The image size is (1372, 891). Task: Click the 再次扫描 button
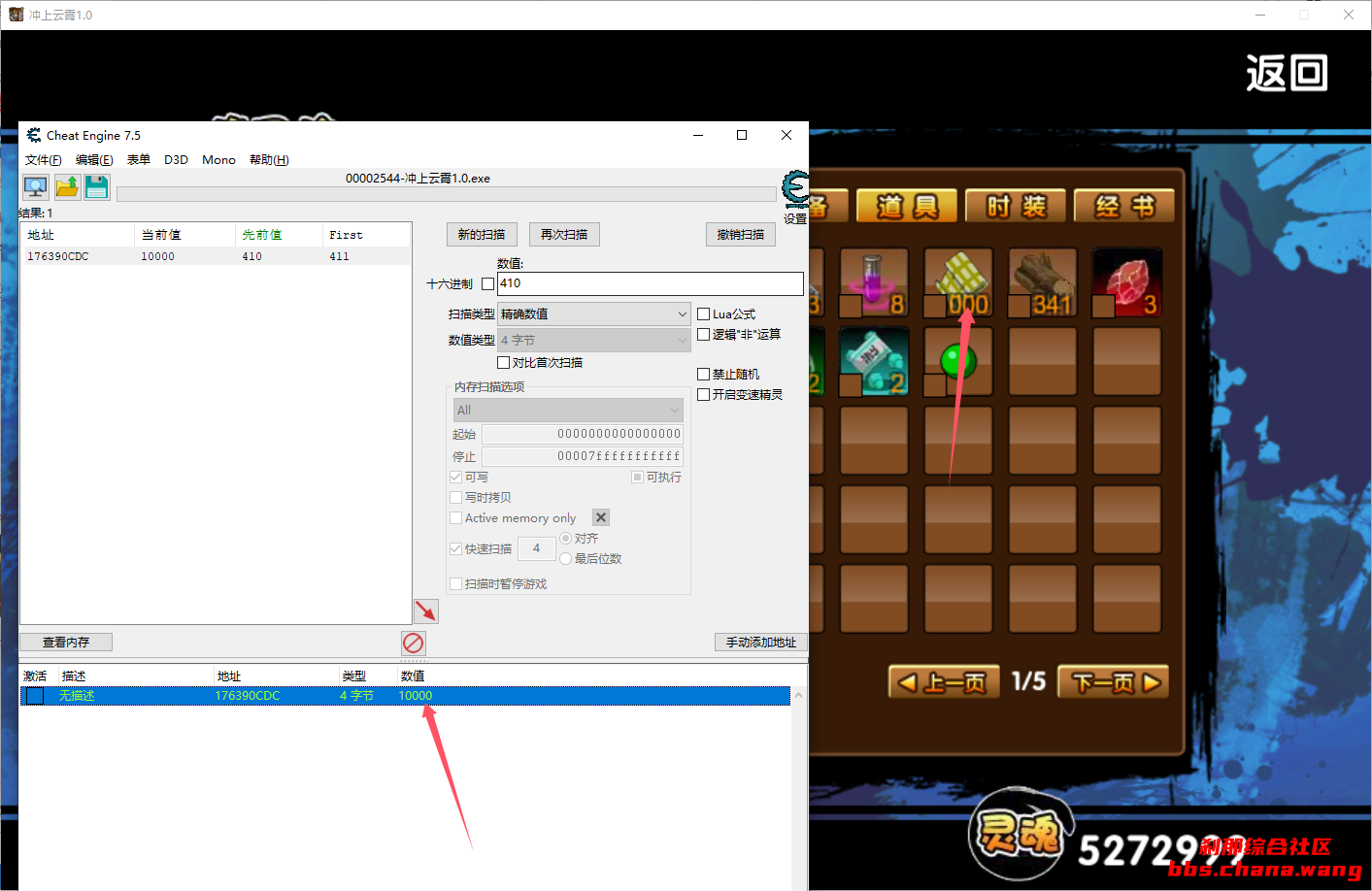click(564, 235)
